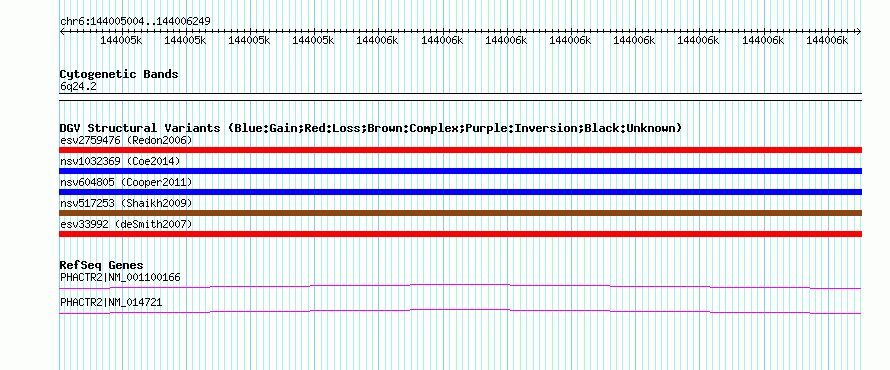Click the blue bar under nsv1032369
Screen dimensions: 890x370
click(x=460, y=171)
